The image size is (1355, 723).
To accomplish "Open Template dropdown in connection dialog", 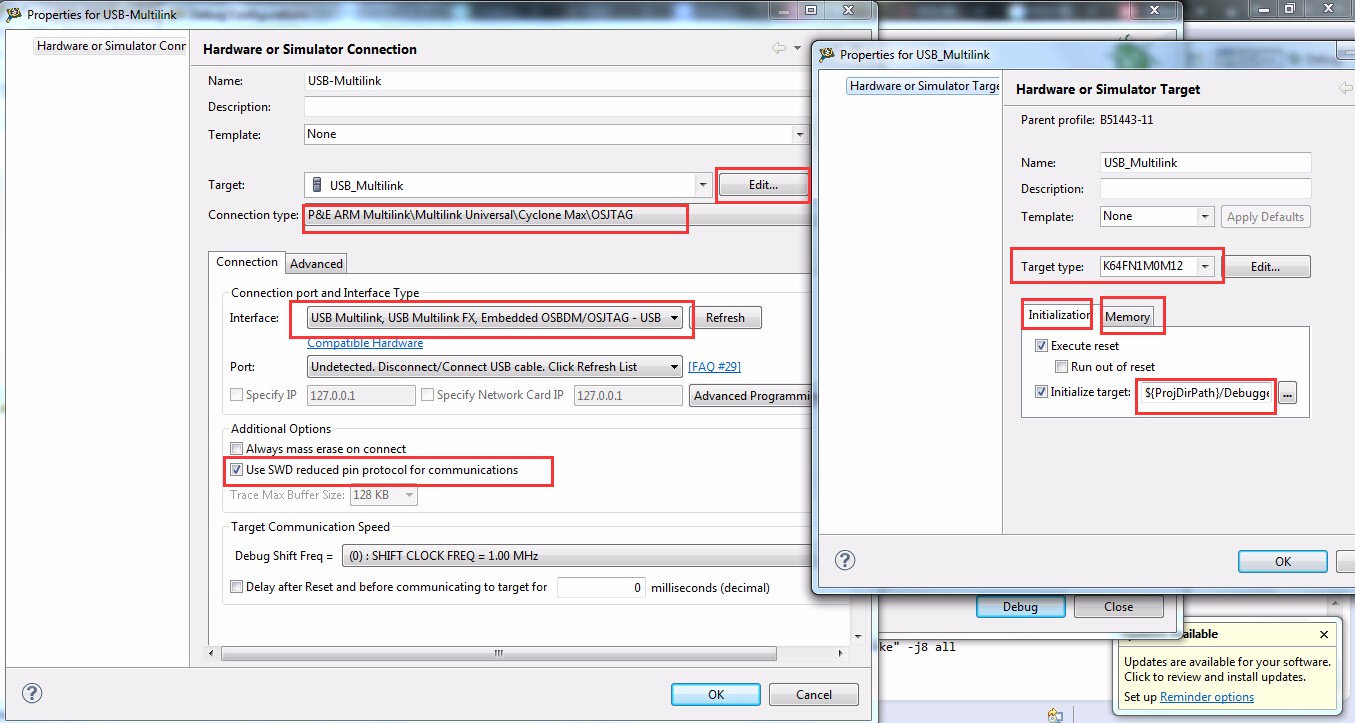I will [799, 134].
